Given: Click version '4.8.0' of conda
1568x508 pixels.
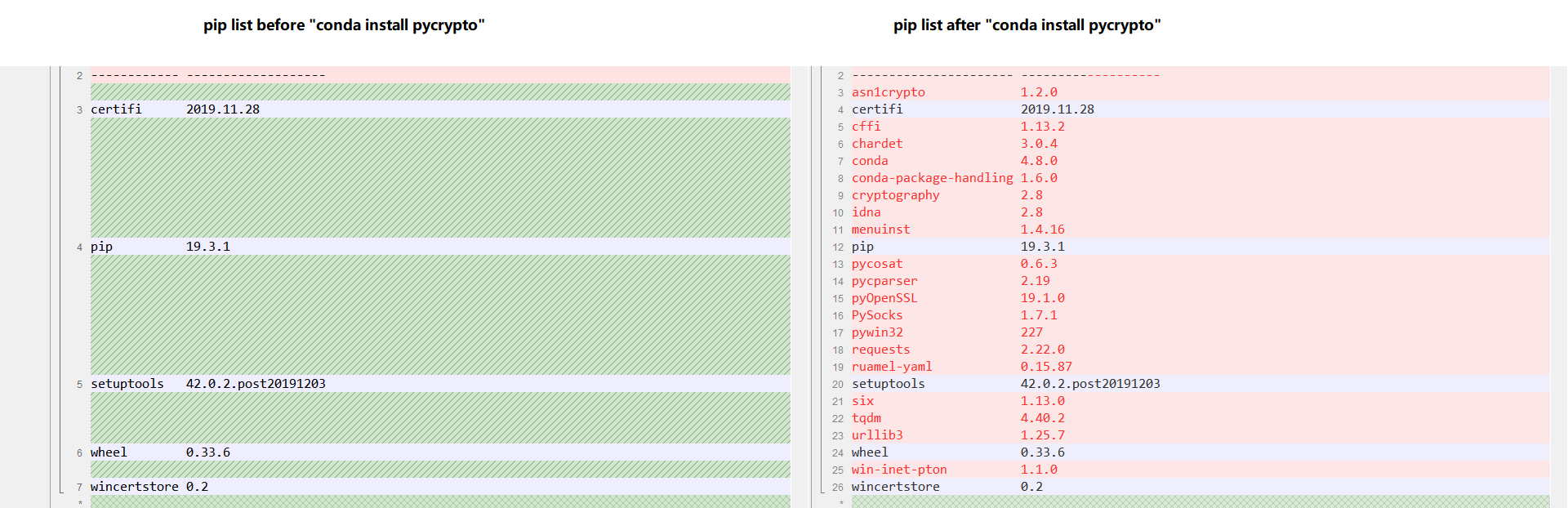Looking at the screenshot, I should pyautogui.click(x=1039, y=161).
